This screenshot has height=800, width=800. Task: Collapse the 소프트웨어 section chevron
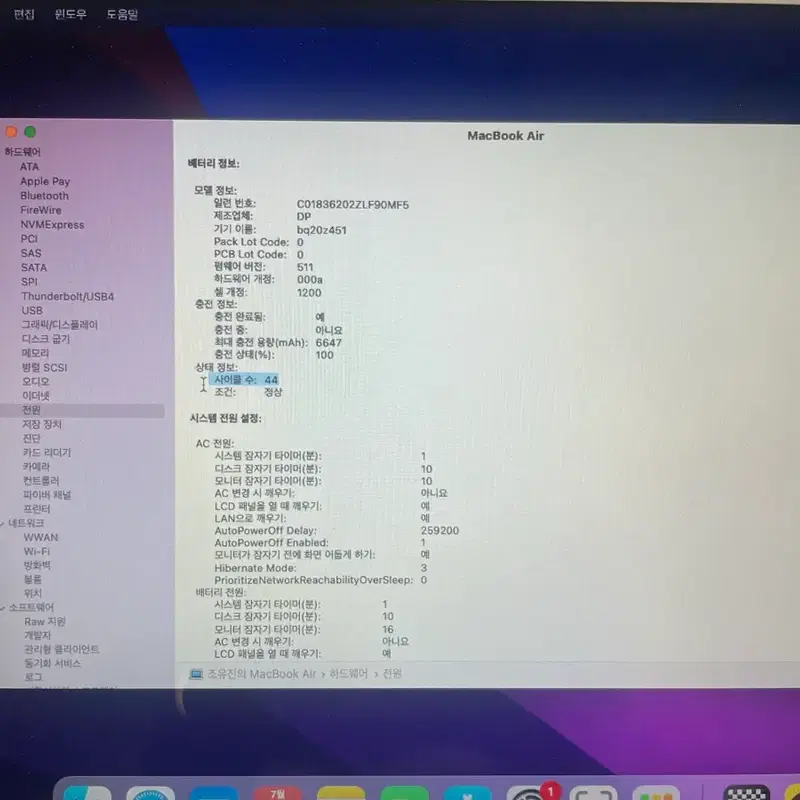click(x=3, y=607)
